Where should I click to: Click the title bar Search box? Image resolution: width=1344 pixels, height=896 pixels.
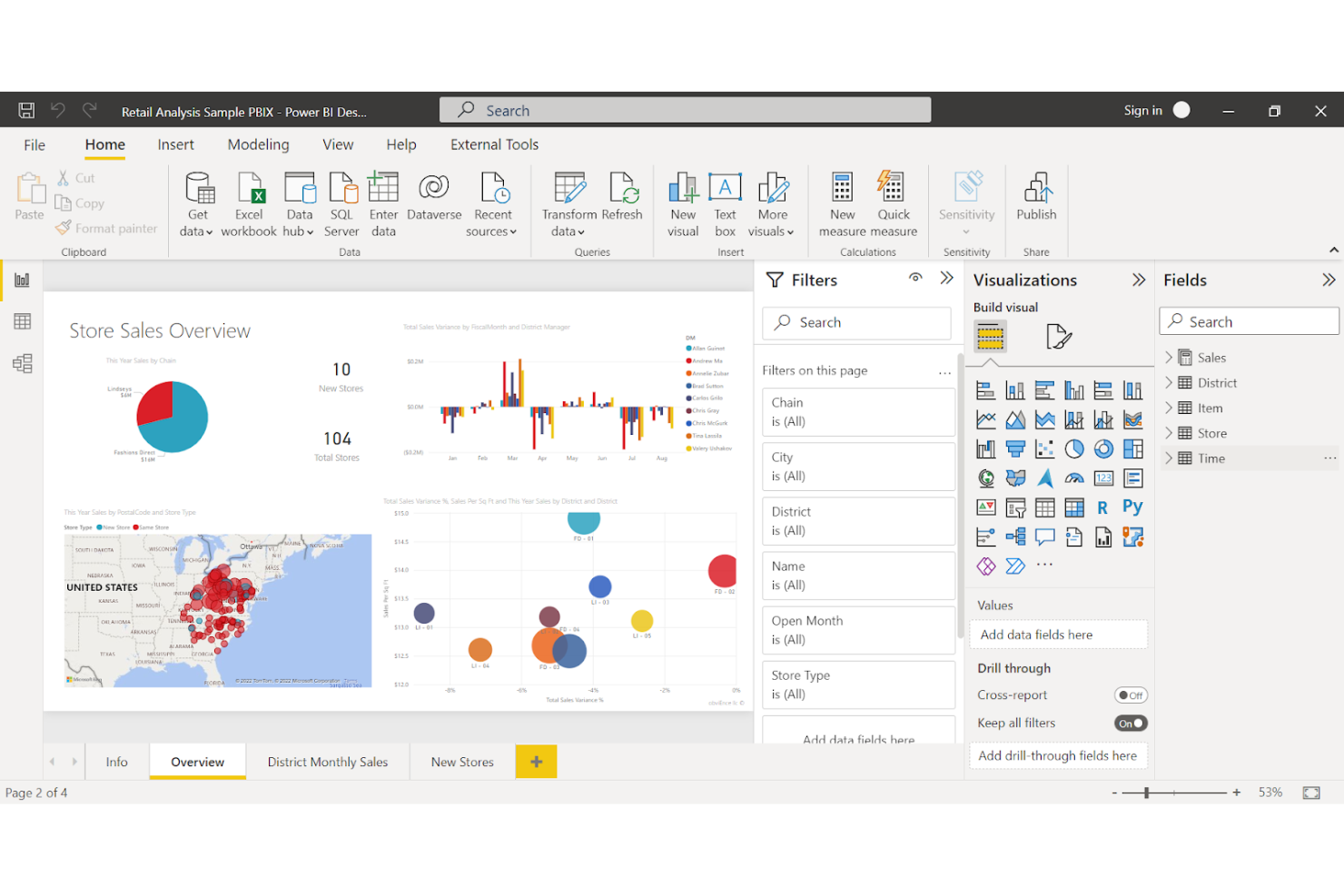click(685, 110)
